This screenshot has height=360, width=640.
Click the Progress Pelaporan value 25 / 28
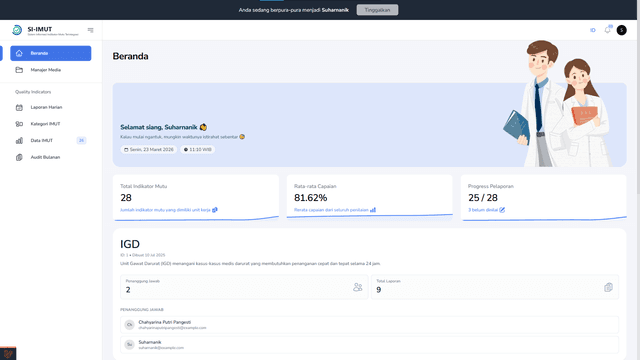click(x=483, y=198)
